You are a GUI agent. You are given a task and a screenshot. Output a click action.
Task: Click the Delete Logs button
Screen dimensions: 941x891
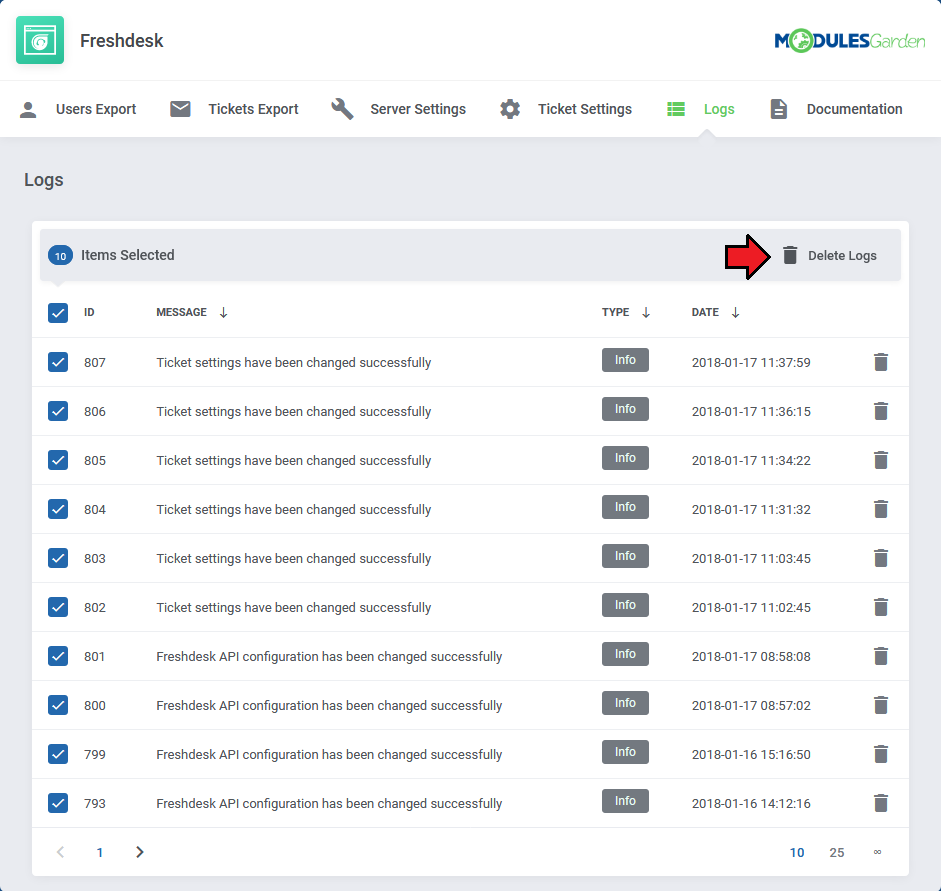click(829, 256)
